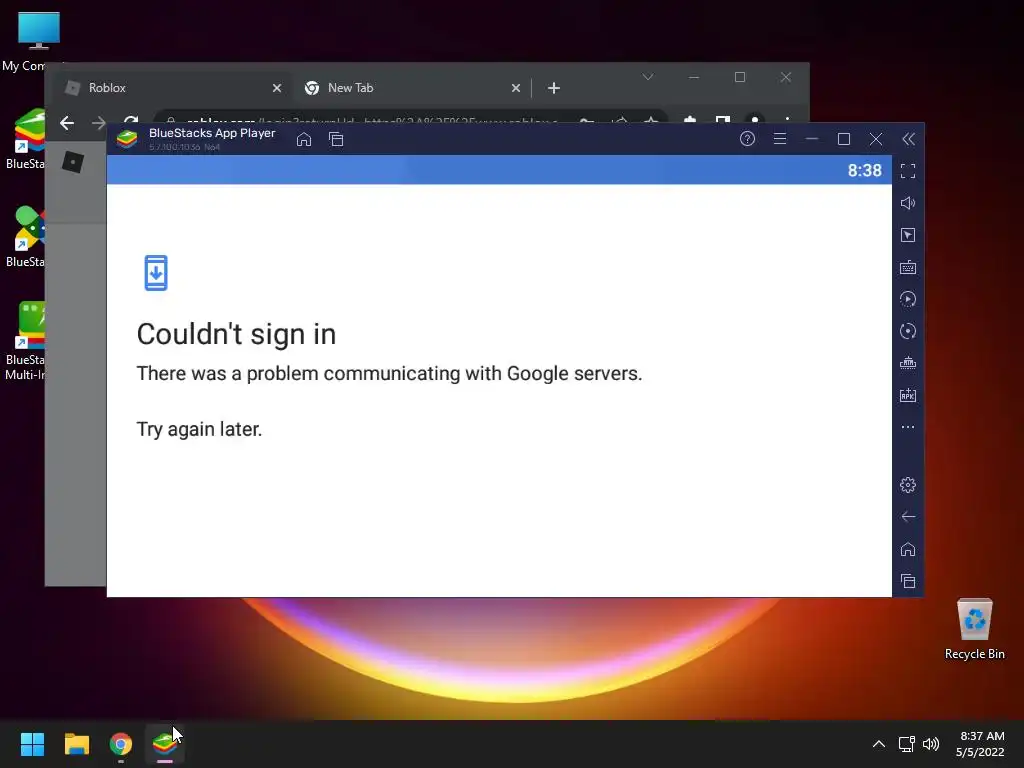This screenshot has height=768, width=1024.
Task: Select BlueStacks Multi-Instance desktop shortcut
Action: pos(25,341)
